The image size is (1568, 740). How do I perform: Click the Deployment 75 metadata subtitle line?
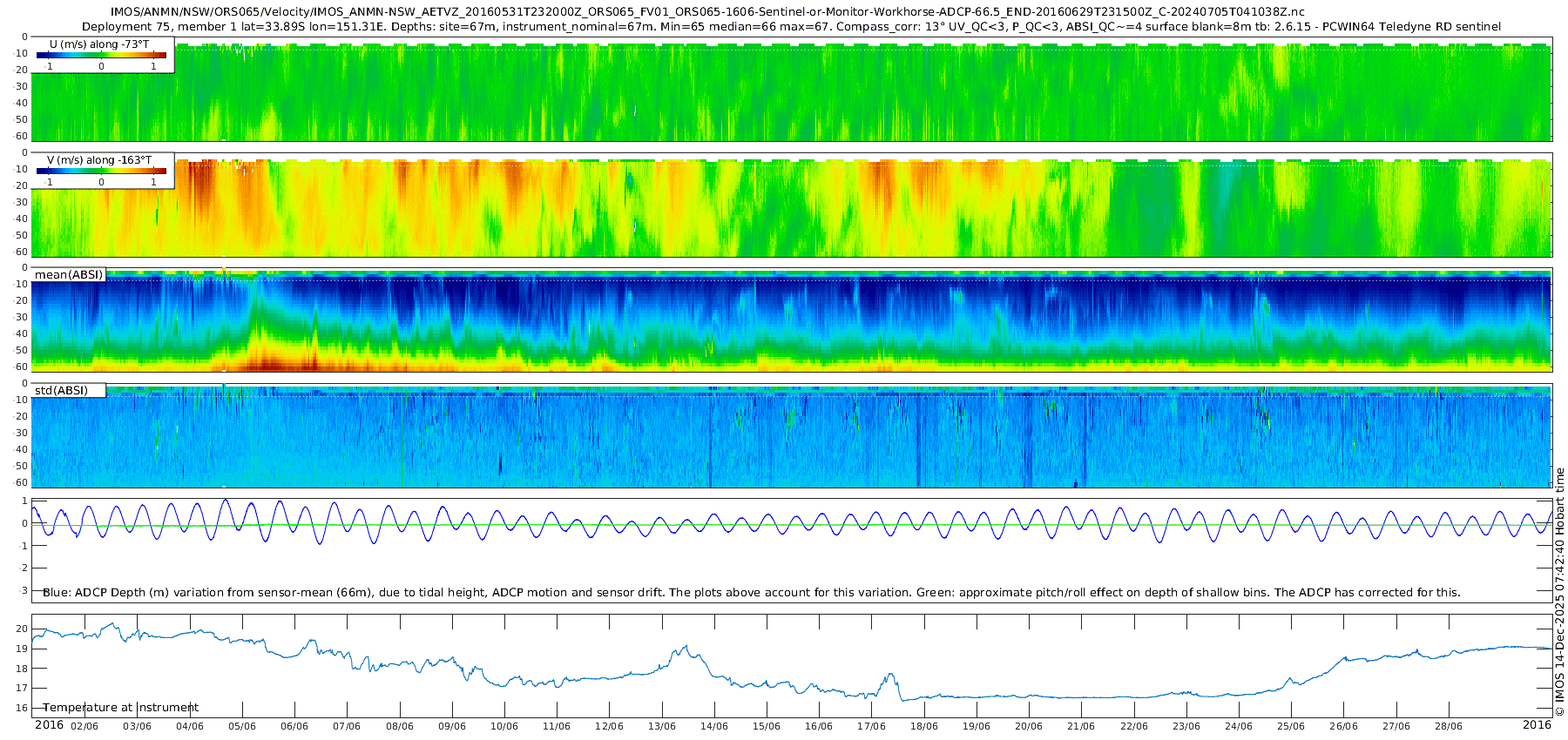(x=791, y=27)
